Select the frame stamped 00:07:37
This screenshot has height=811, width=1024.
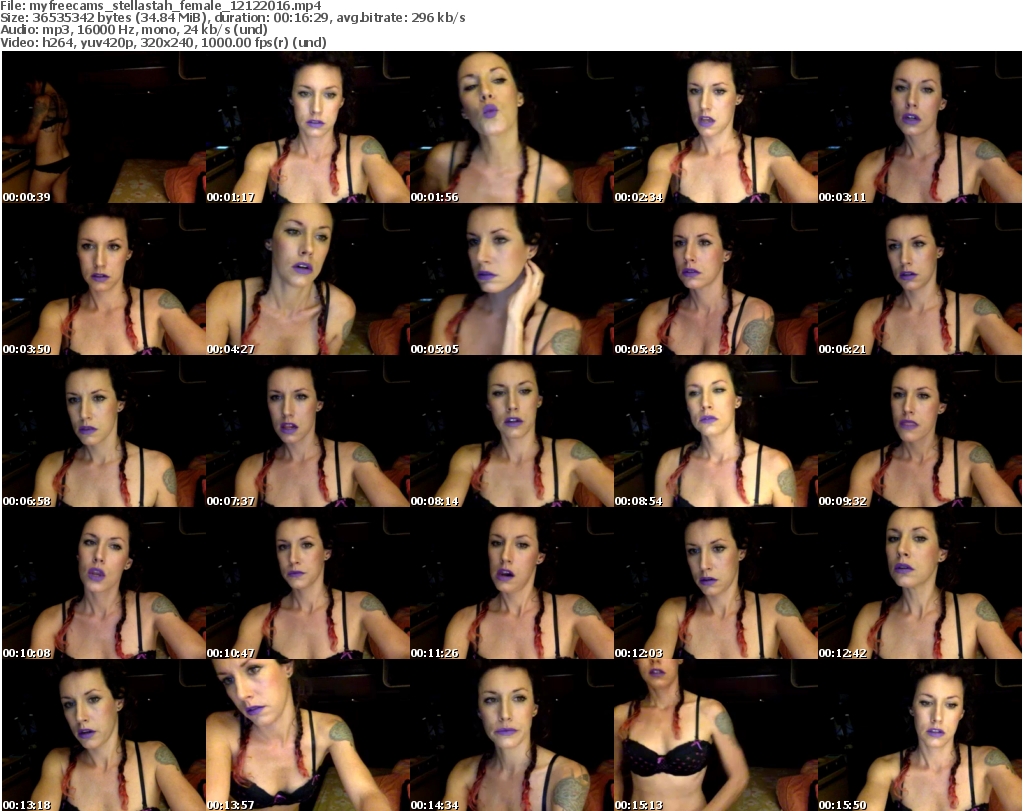click(308, 432)
